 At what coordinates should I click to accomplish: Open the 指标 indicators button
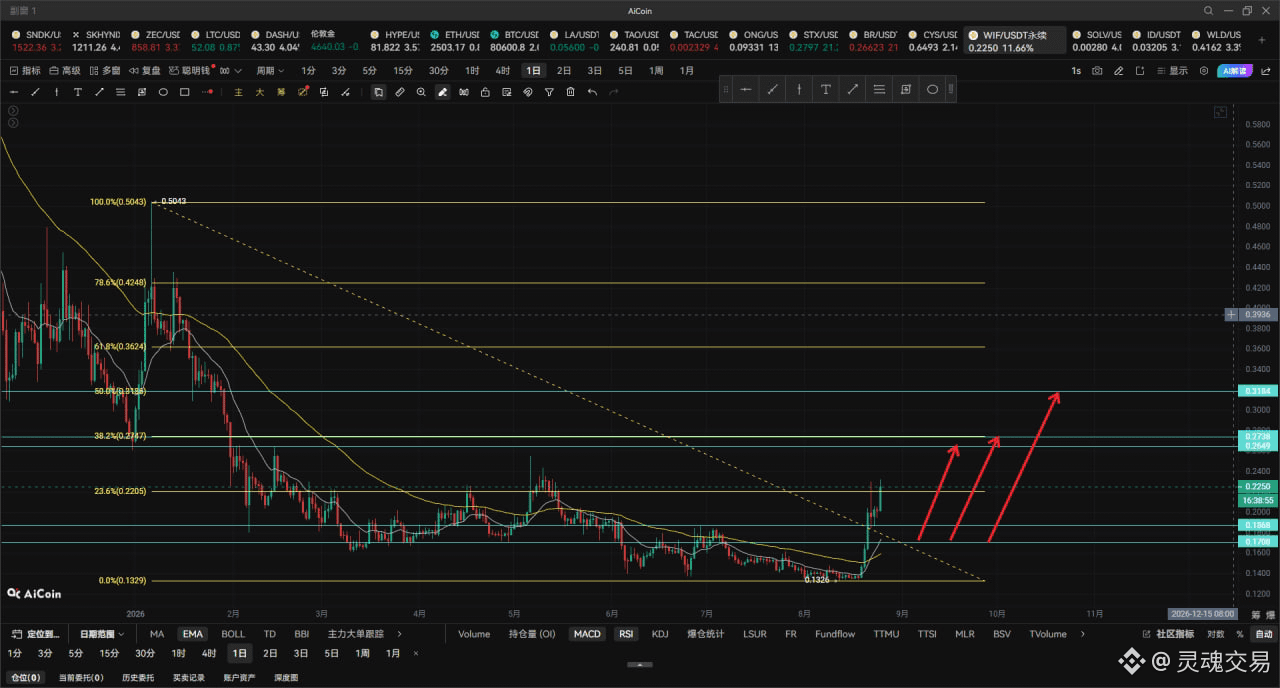click(x=25, y=71)
